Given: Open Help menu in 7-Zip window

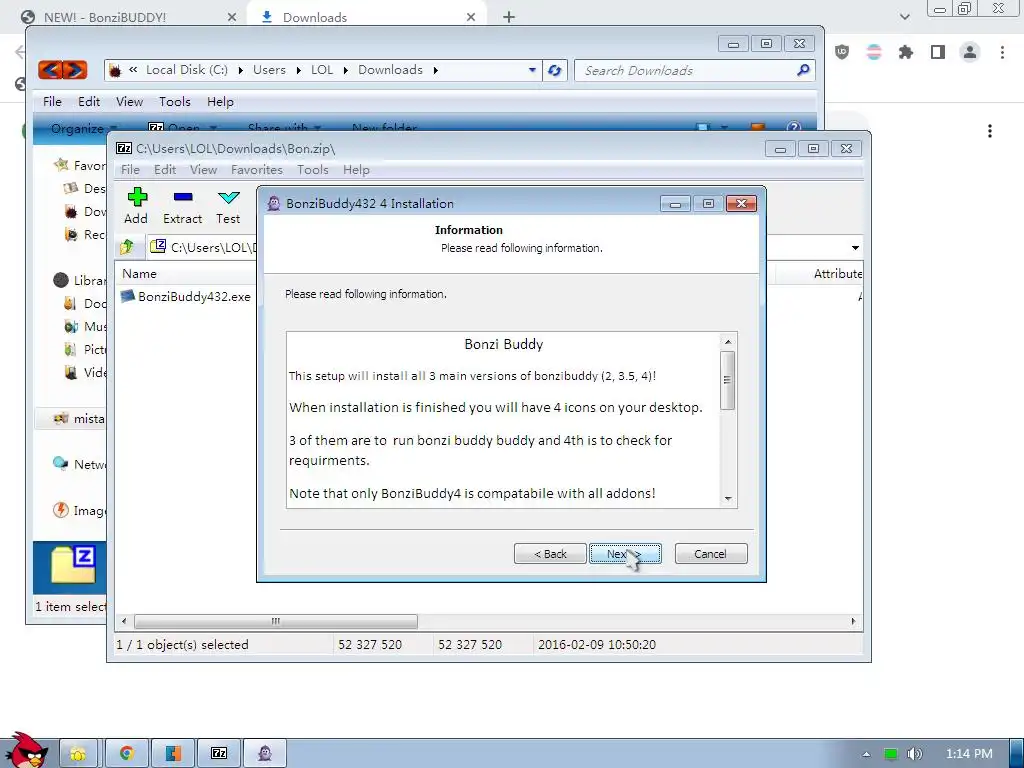Looking at the screenshot, I should pyautogui.click(x=356, y=170).
